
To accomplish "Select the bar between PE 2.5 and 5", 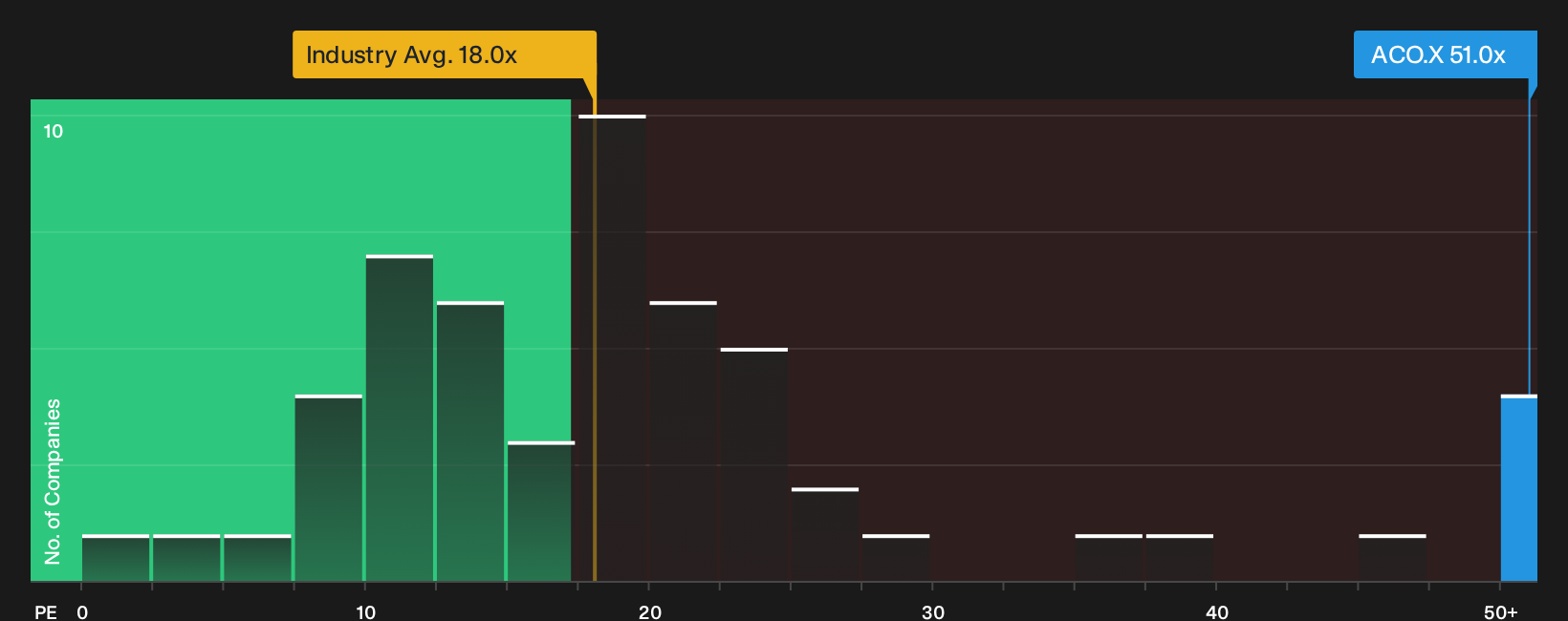I will tap(186, 558).
